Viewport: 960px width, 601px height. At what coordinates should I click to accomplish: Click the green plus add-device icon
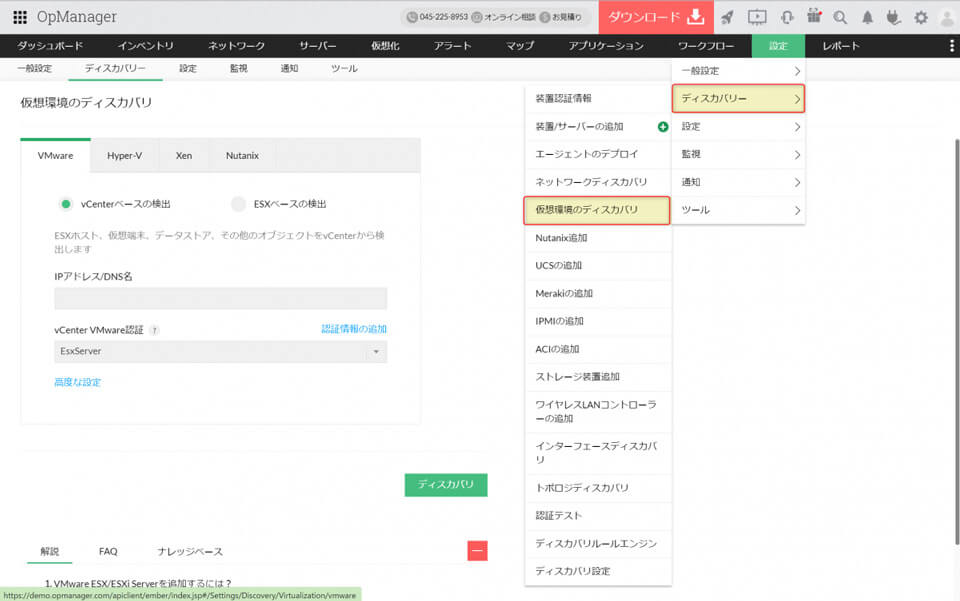(662, 127)
